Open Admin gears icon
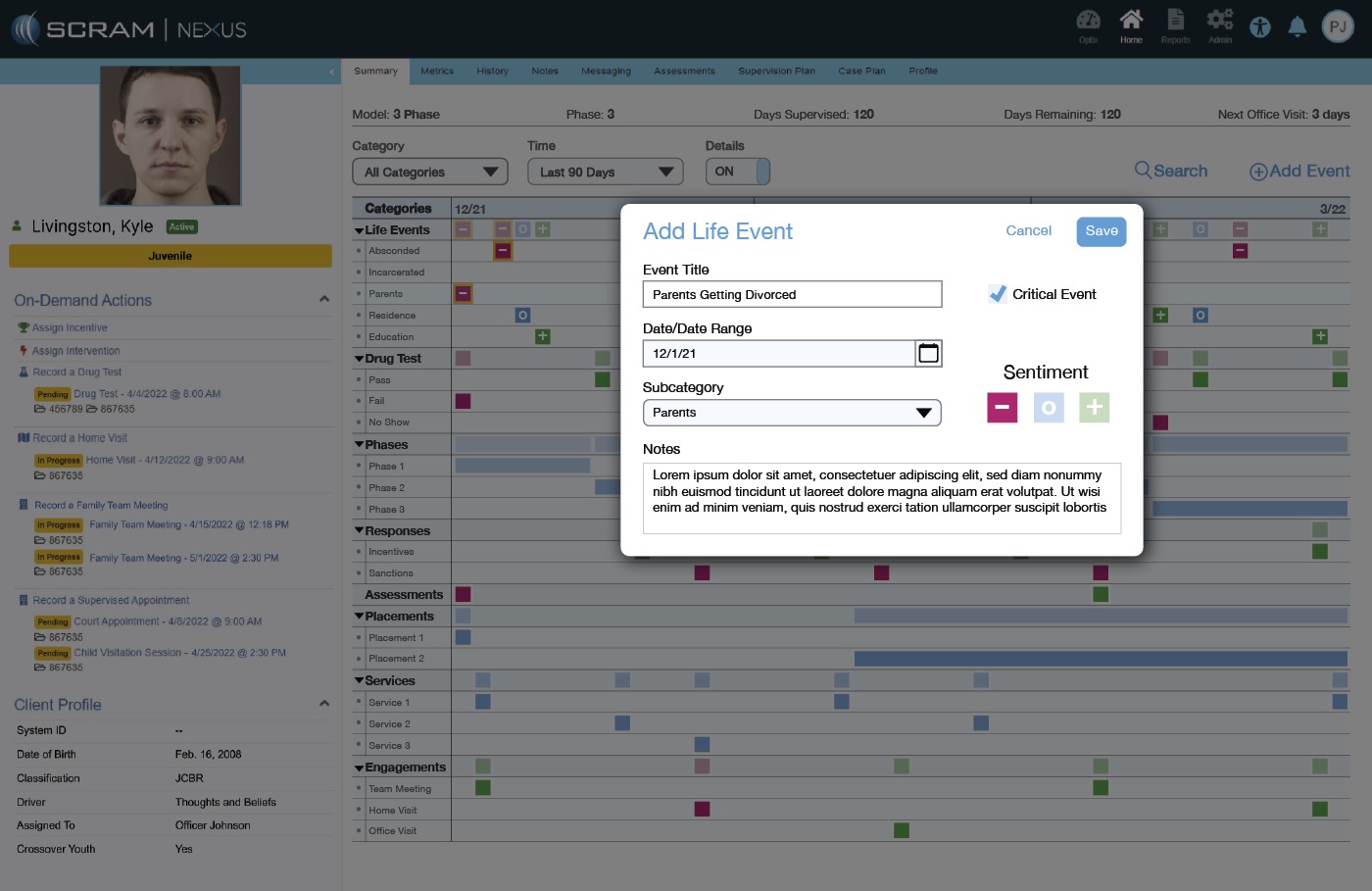 (x=1220, y=22)
